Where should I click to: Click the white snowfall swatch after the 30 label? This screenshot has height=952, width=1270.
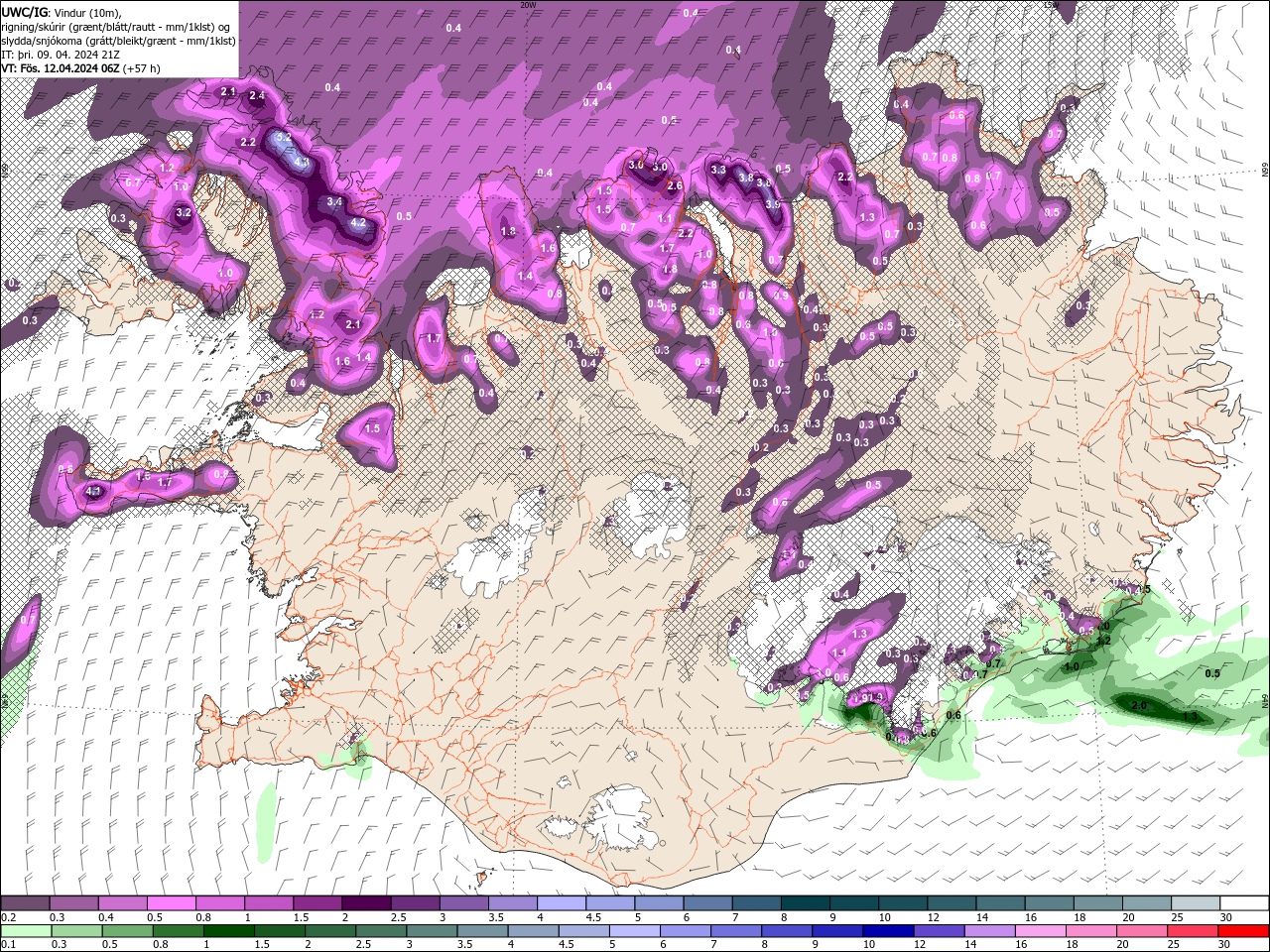tap(1243, 903)
